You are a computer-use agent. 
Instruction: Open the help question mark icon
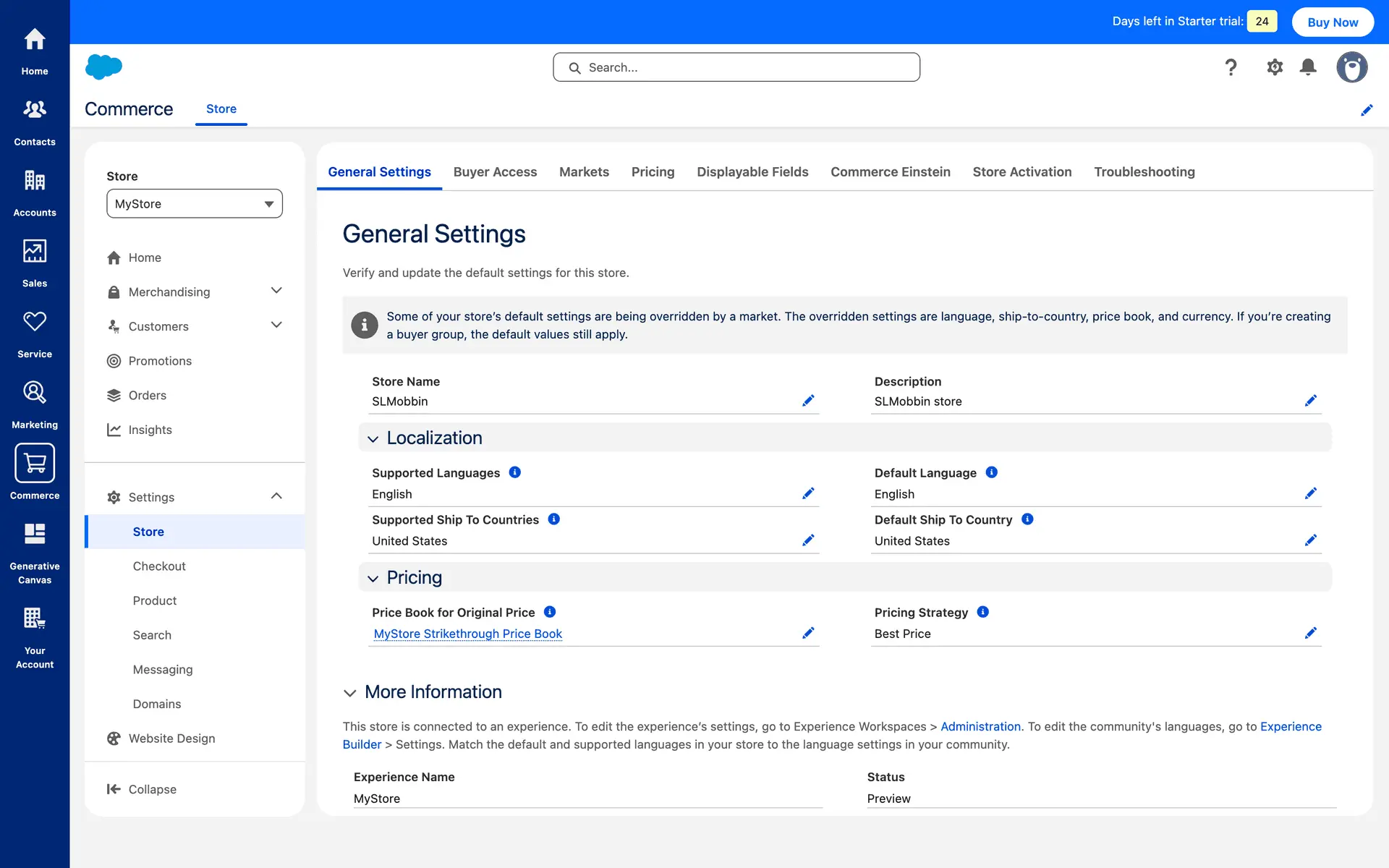[x=1231, y=67]
